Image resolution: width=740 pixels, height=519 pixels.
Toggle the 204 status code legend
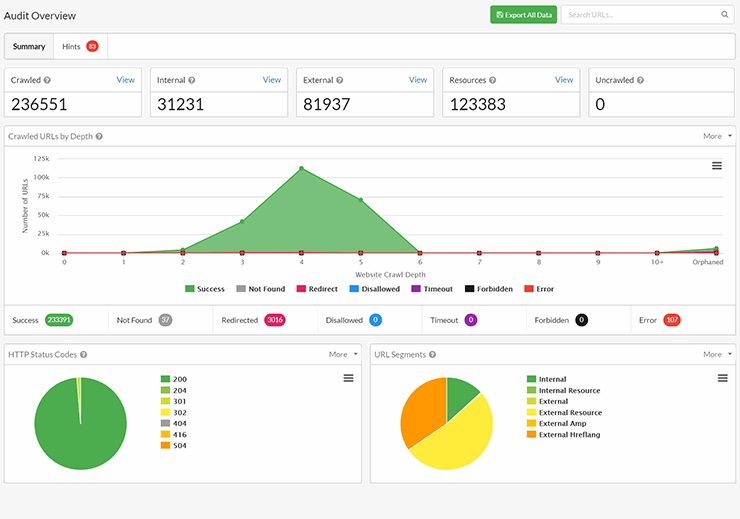point(174,390)
